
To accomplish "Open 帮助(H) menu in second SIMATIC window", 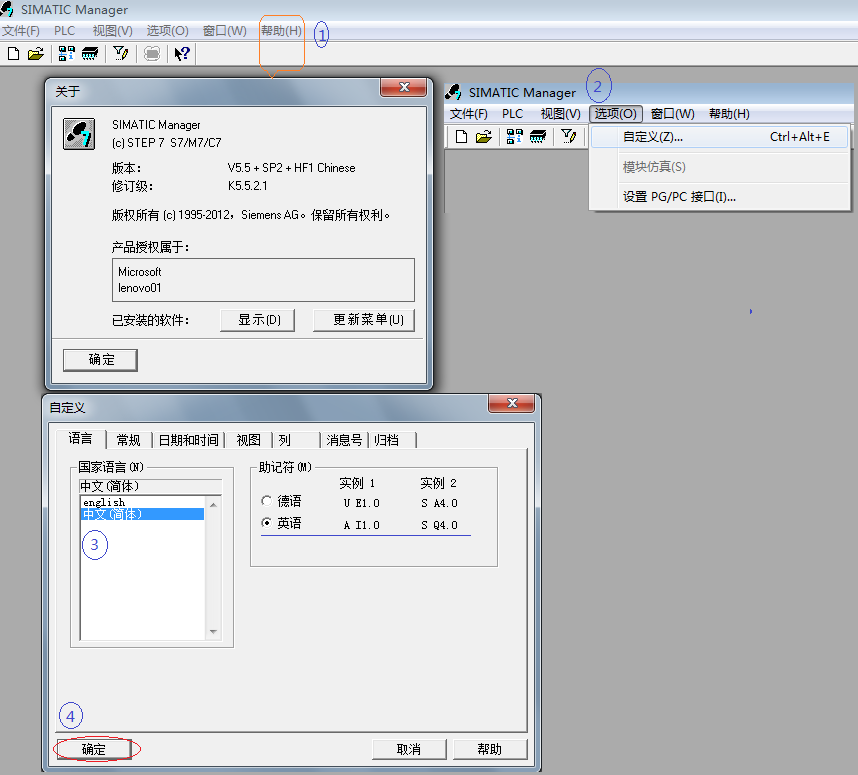I will click(729, 114).
